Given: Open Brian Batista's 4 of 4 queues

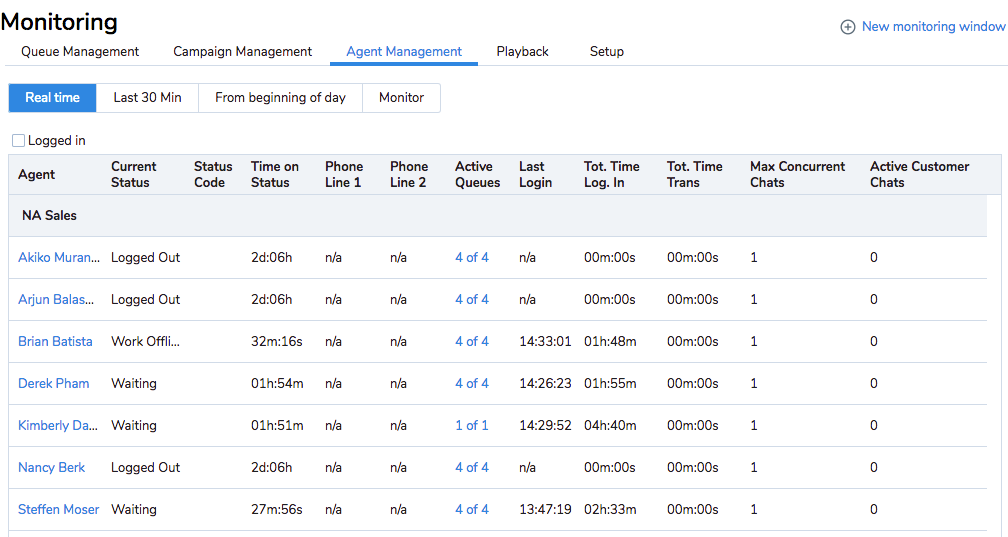Looking at the screenshot, I should click(472, 341).
